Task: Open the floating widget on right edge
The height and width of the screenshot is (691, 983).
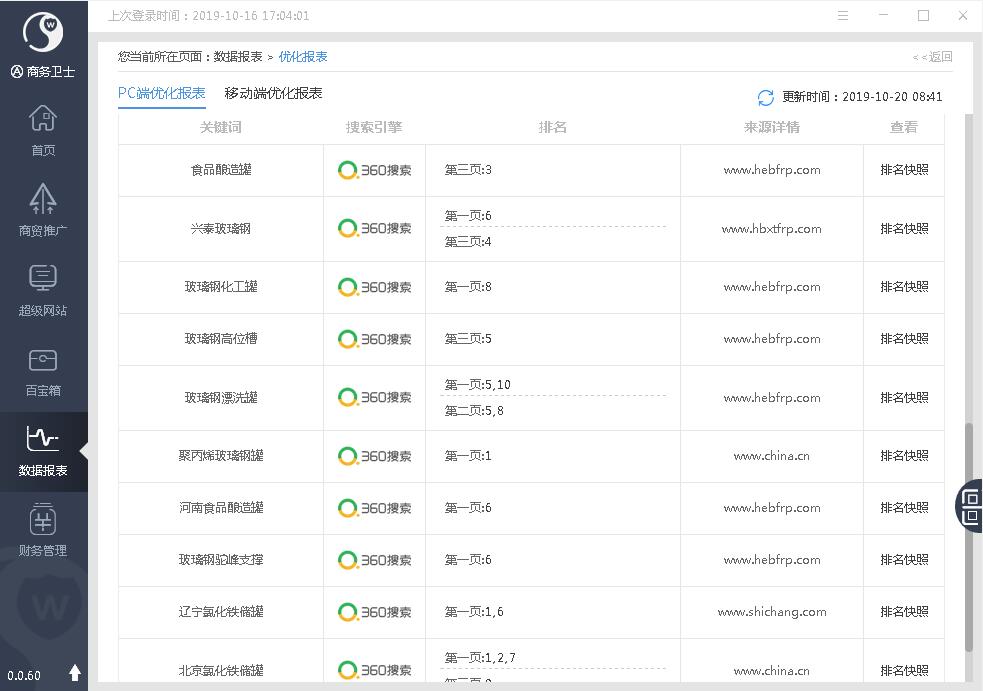Action: [970, 505]
